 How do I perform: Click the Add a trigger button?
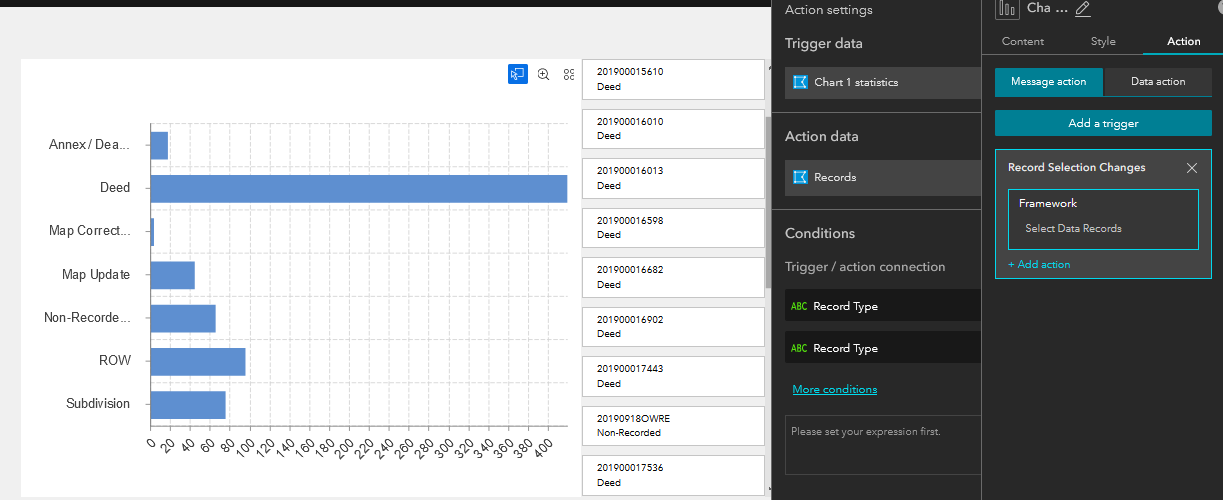pos(1103,123)
